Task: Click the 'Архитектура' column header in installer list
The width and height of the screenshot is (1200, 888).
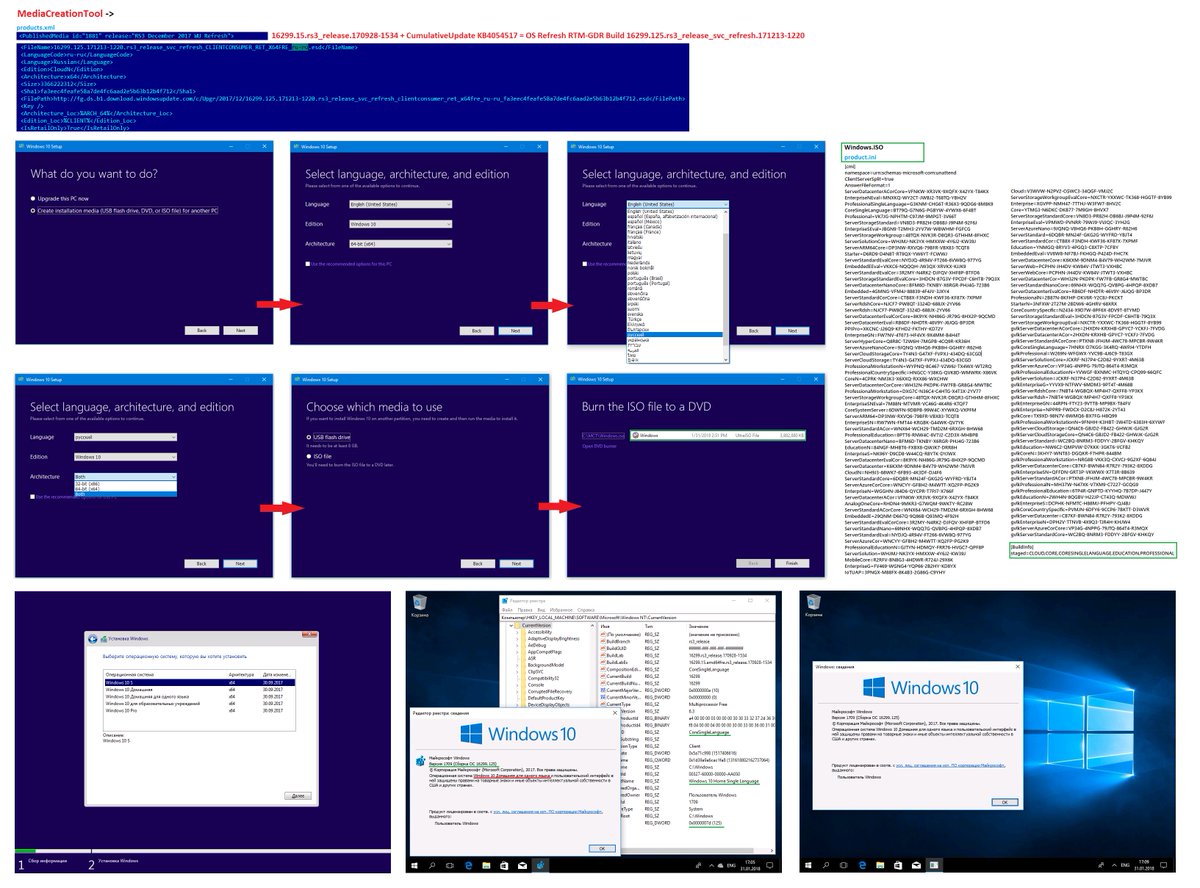Action: point(241,675)
